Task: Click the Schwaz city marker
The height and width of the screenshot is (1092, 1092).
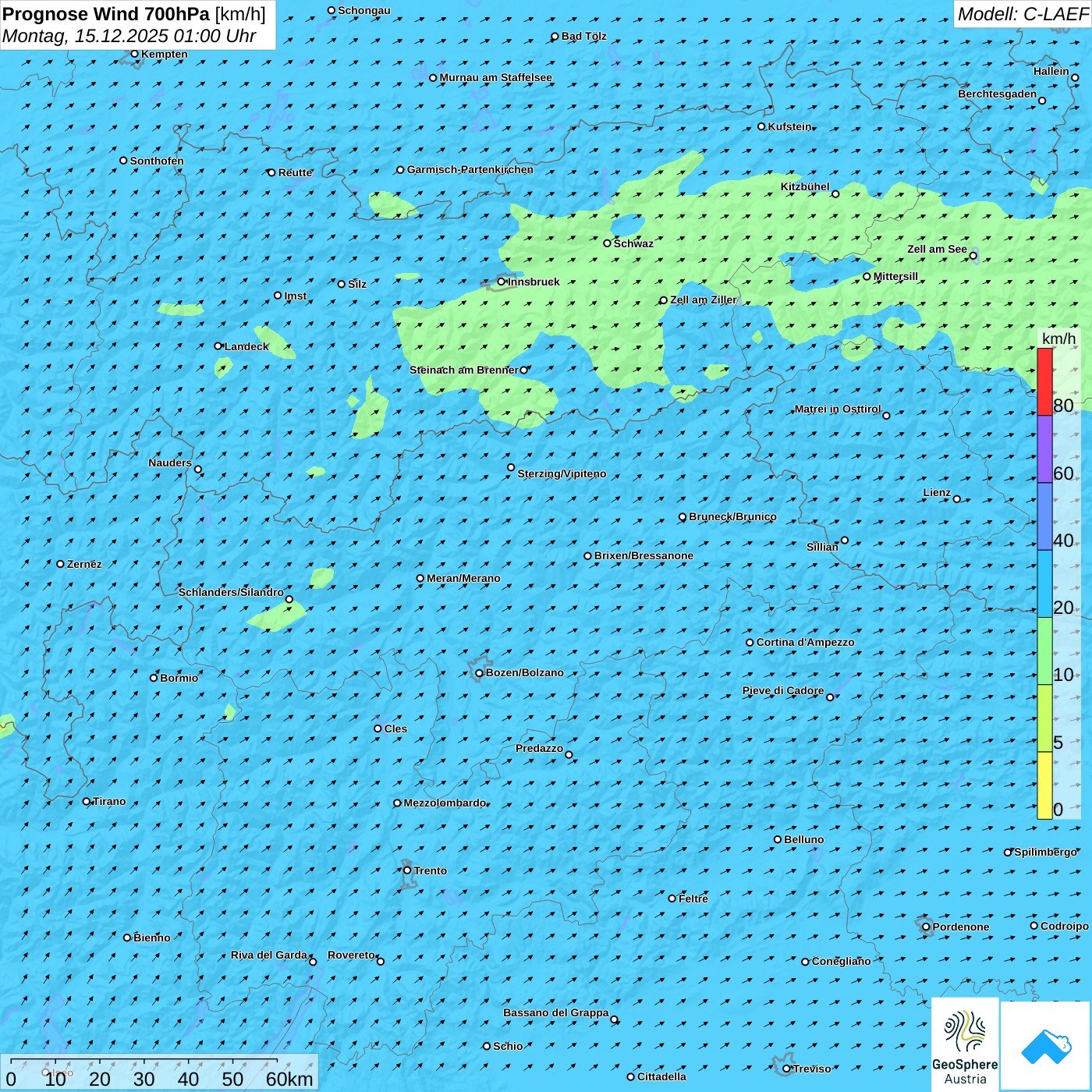Action: pyautogui.click(x=608, y=243)
